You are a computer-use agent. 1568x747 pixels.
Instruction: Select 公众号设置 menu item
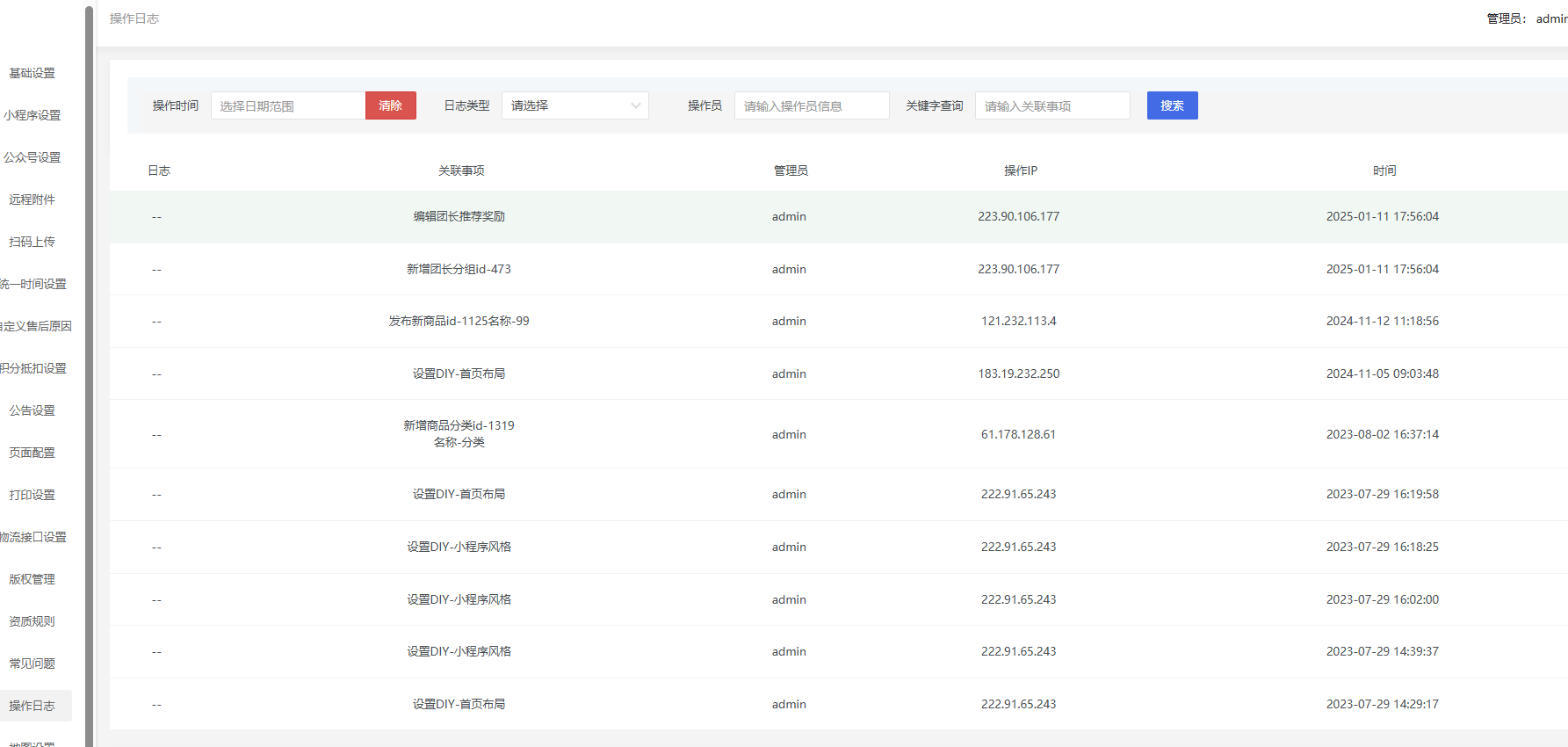pyautogui.click(x=33, y=157)
